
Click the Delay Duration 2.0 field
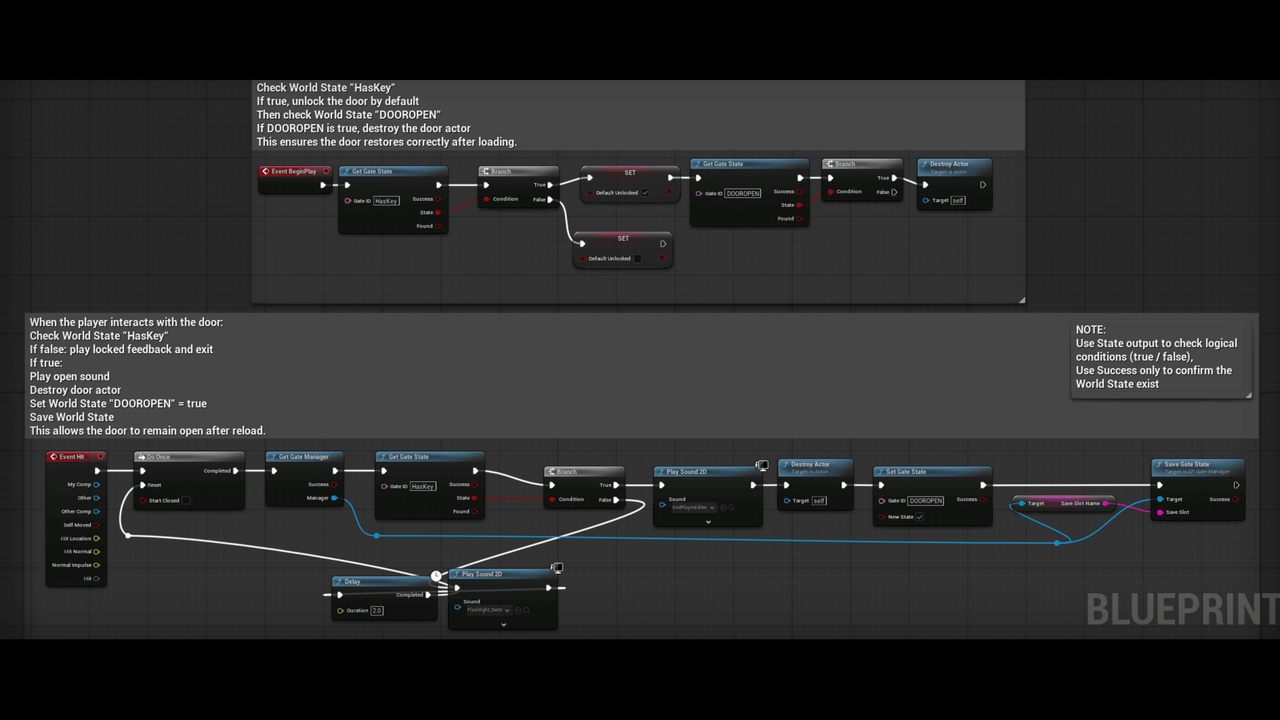point(377,610)
